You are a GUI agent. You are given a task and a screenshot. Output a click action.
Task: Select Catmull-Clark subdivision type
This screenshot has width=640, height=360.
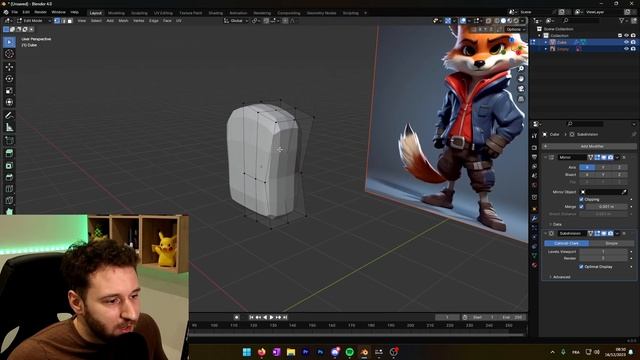[567, 243]
